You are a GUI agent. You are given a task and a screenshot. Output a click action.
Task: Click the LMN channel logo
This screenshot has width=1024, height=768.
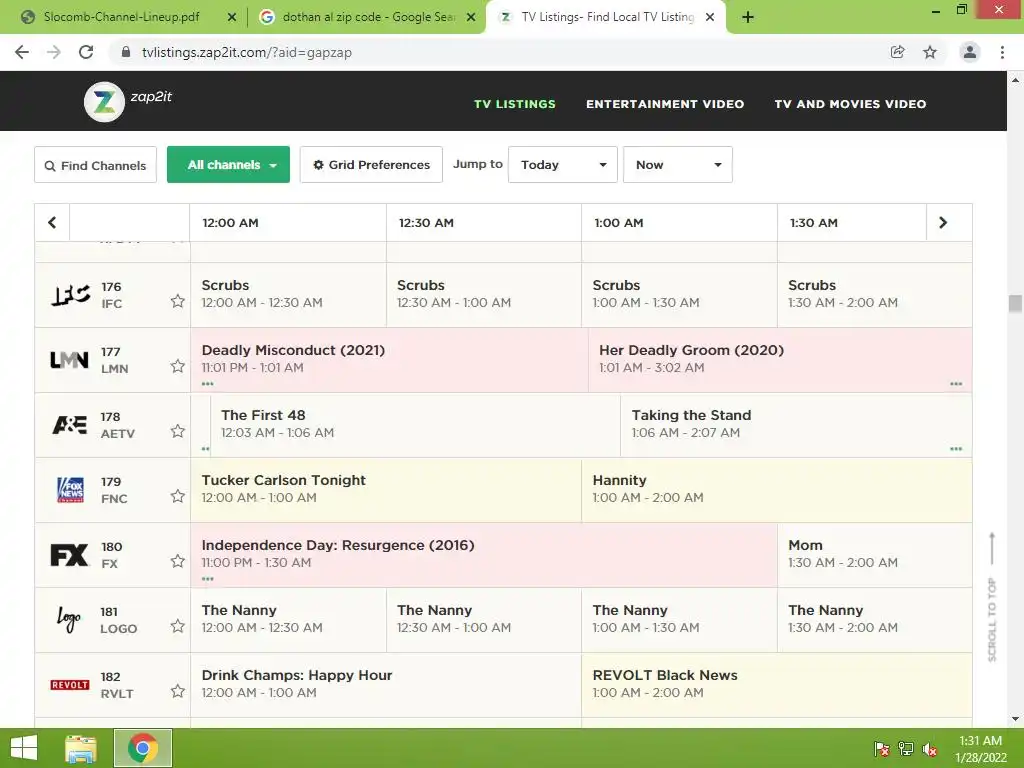69,360
